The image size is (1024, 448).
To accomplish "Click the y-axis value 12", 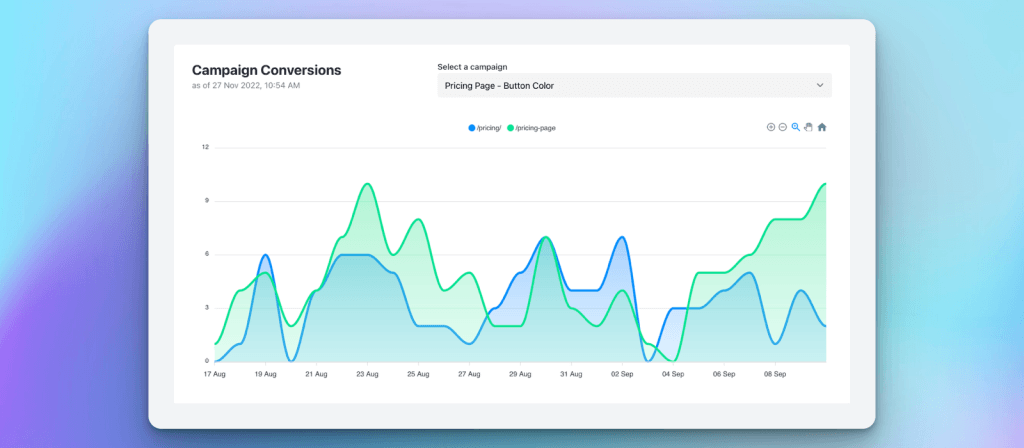I will [x=205, y=147].
